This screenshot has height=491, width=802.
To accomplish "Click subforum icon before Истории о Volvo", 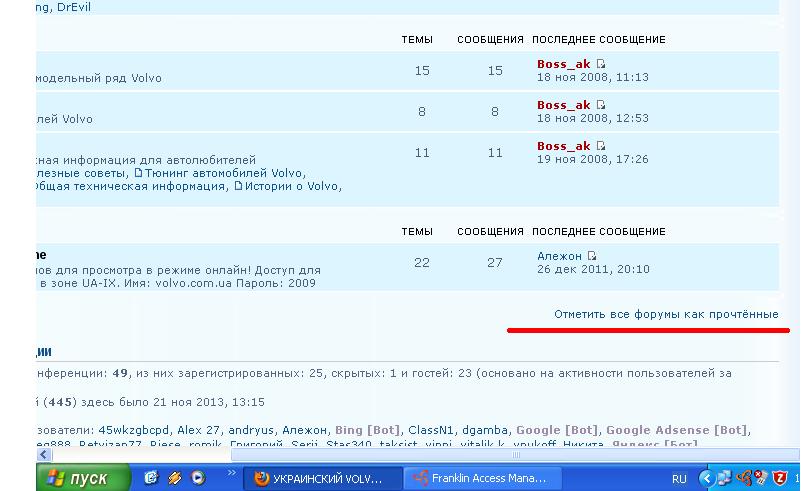I will coord(239,185).
